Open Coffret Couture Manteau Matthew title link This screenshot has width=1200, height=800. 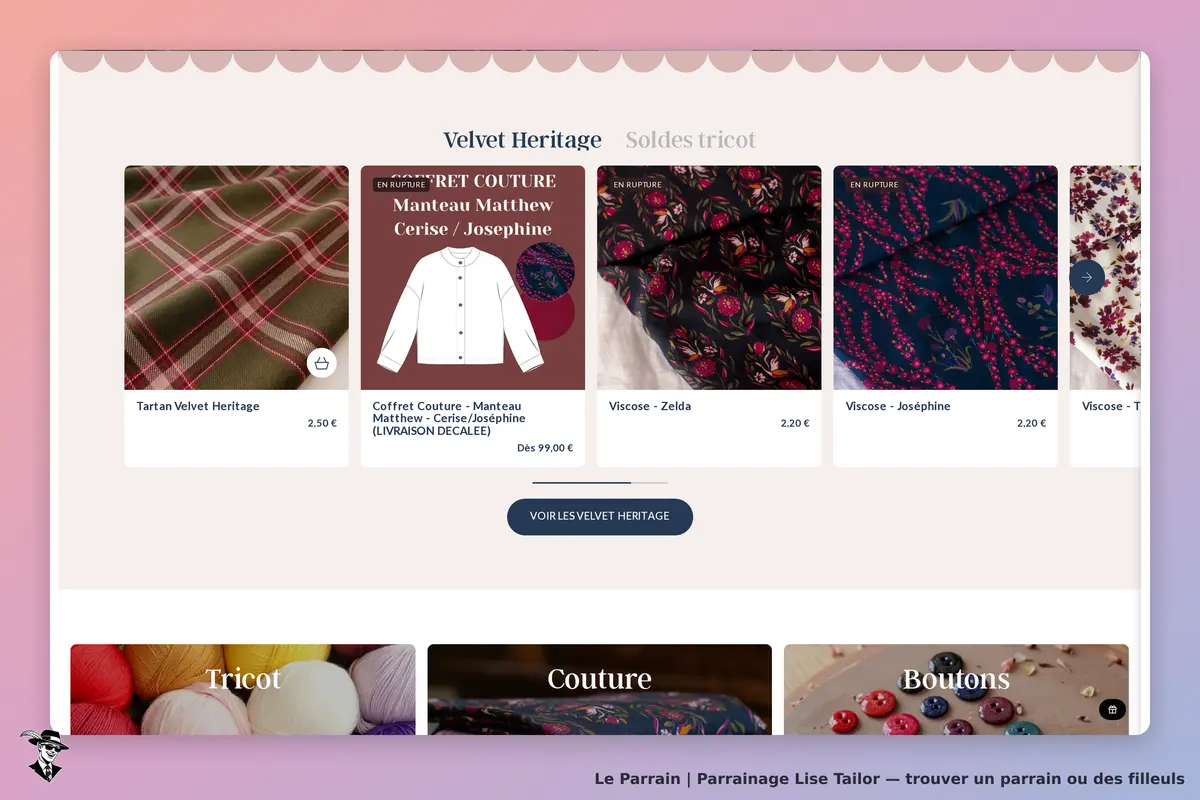tap(450, 419)
